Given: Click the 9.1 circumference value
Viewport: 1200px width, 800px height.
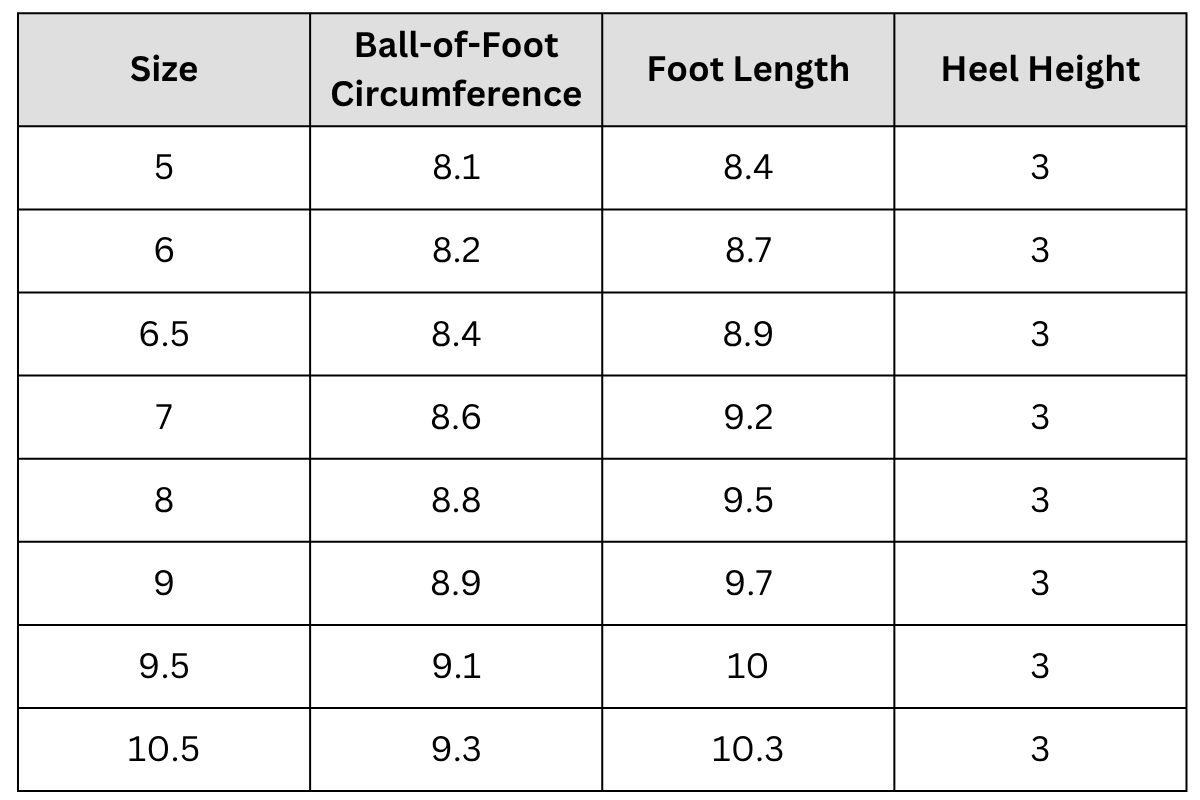Looking at the screenshot, I should point(456,666).
